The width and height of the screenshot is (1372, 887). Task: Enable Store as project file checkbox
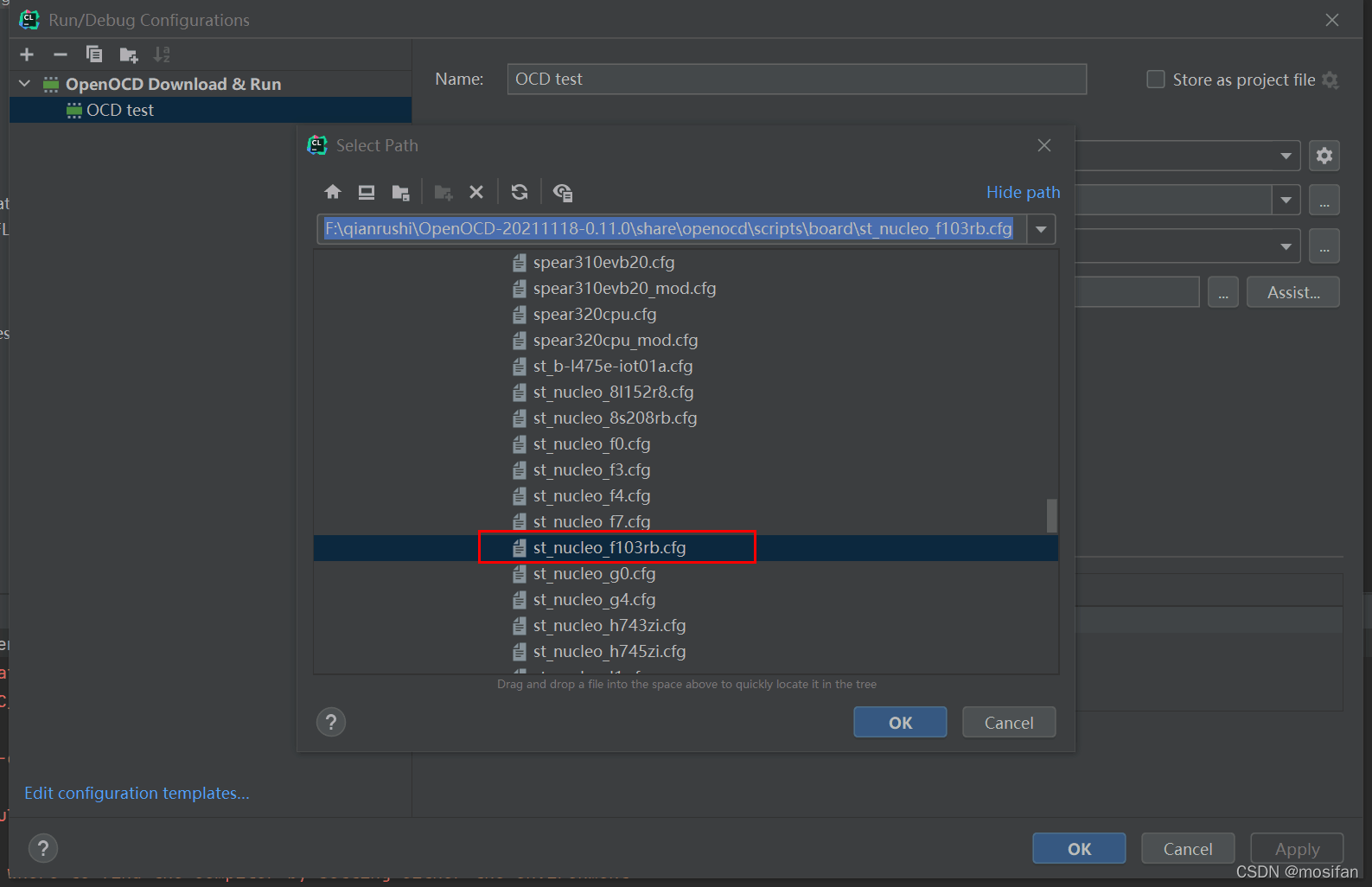[x=1155, y=80]
